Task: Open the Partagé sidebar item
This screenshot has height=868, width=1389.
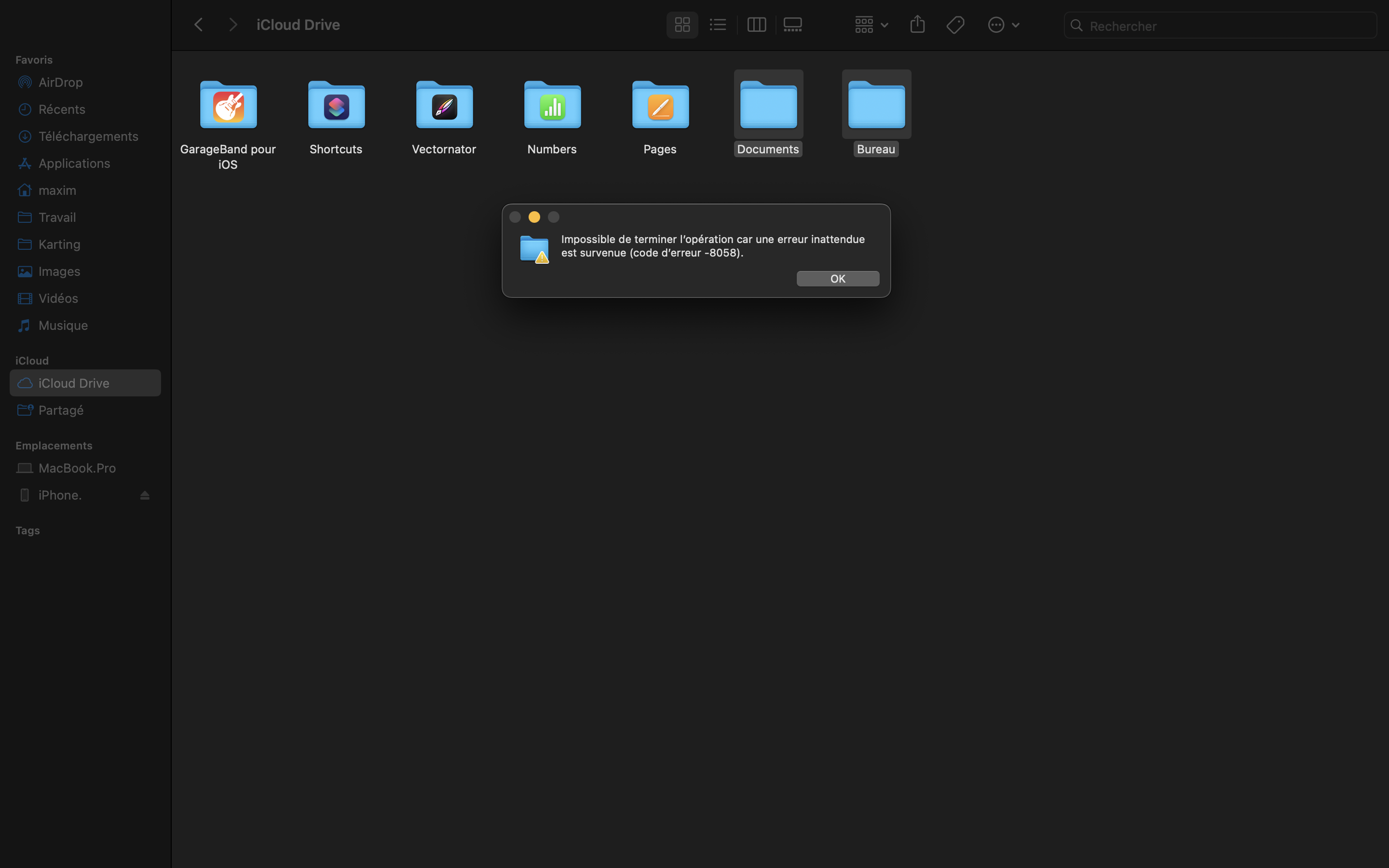Action: click(61, 410)
